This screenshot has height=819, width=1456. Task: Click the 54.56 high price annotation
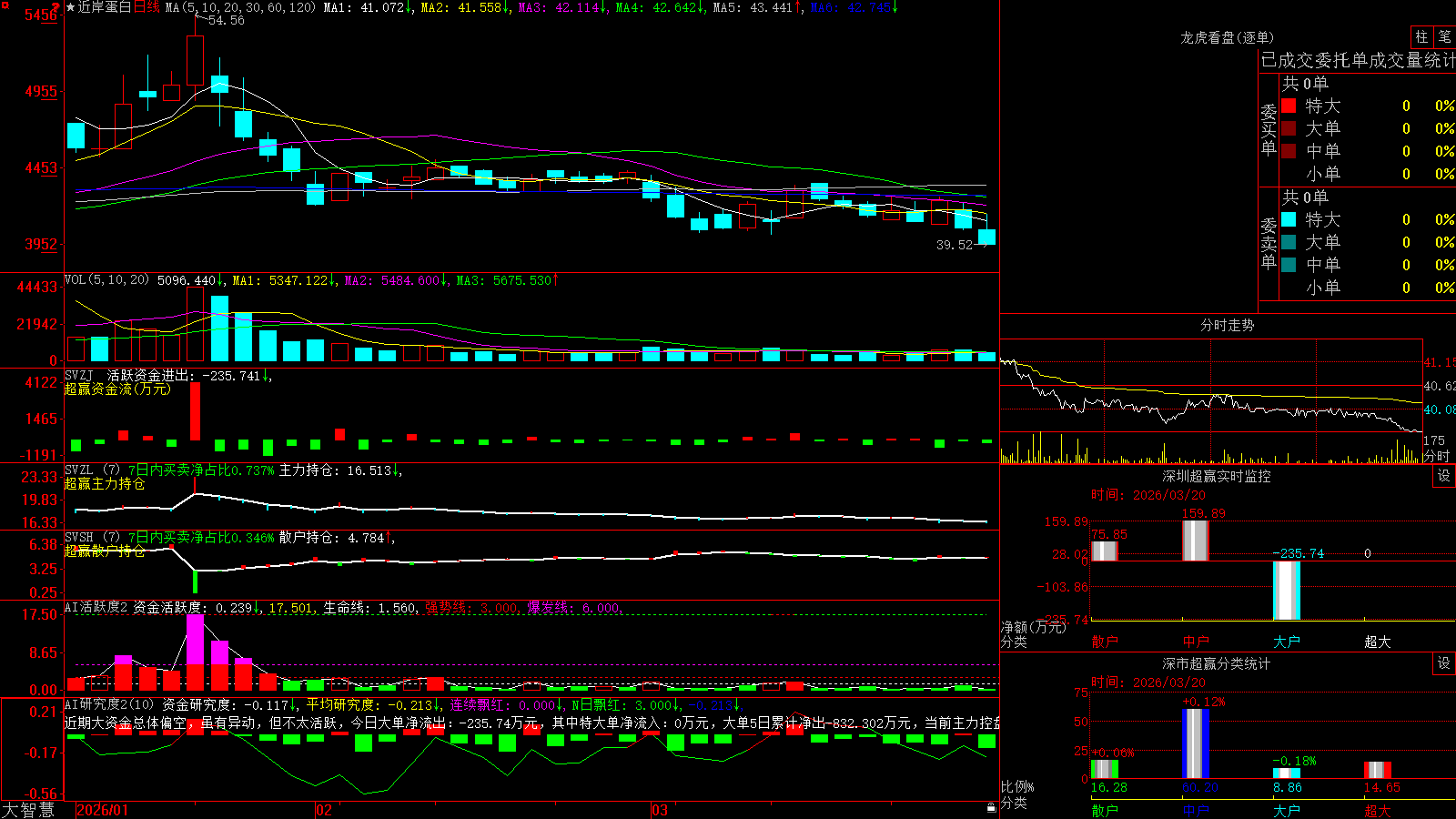point(227,20)
